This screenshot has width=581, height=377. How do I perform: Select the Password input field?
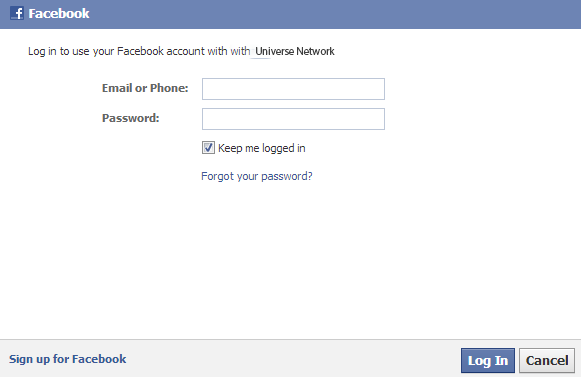pyautogui.click(x=293, y=119)
